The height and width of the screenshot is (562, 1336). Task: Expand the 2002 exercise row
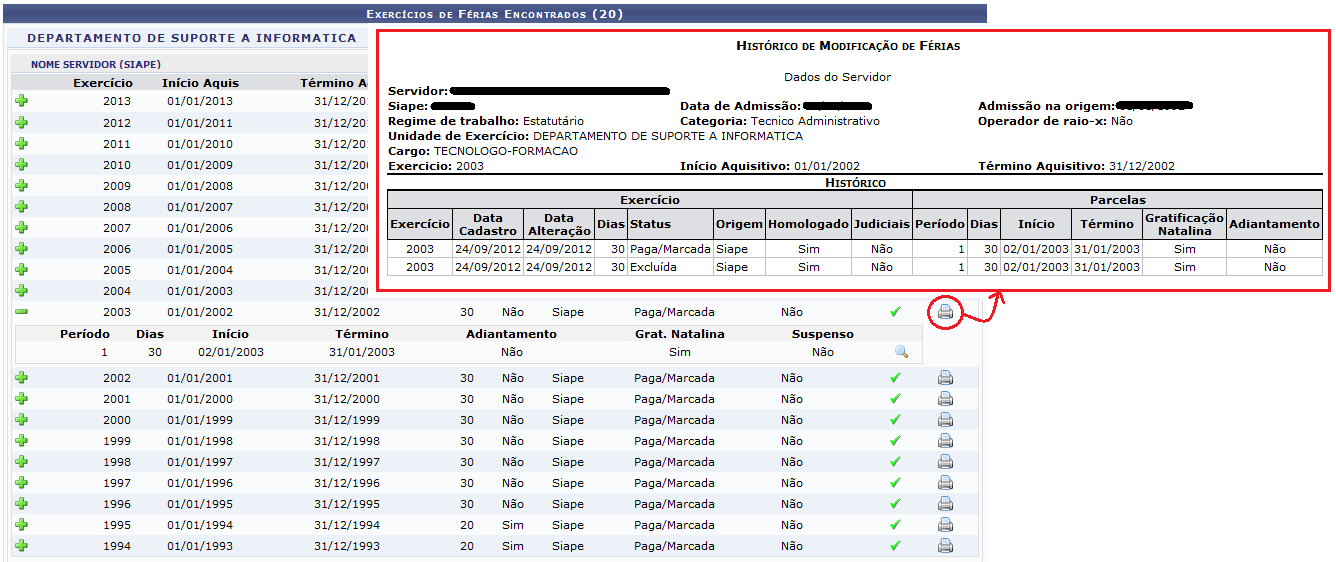click(21, 377)
